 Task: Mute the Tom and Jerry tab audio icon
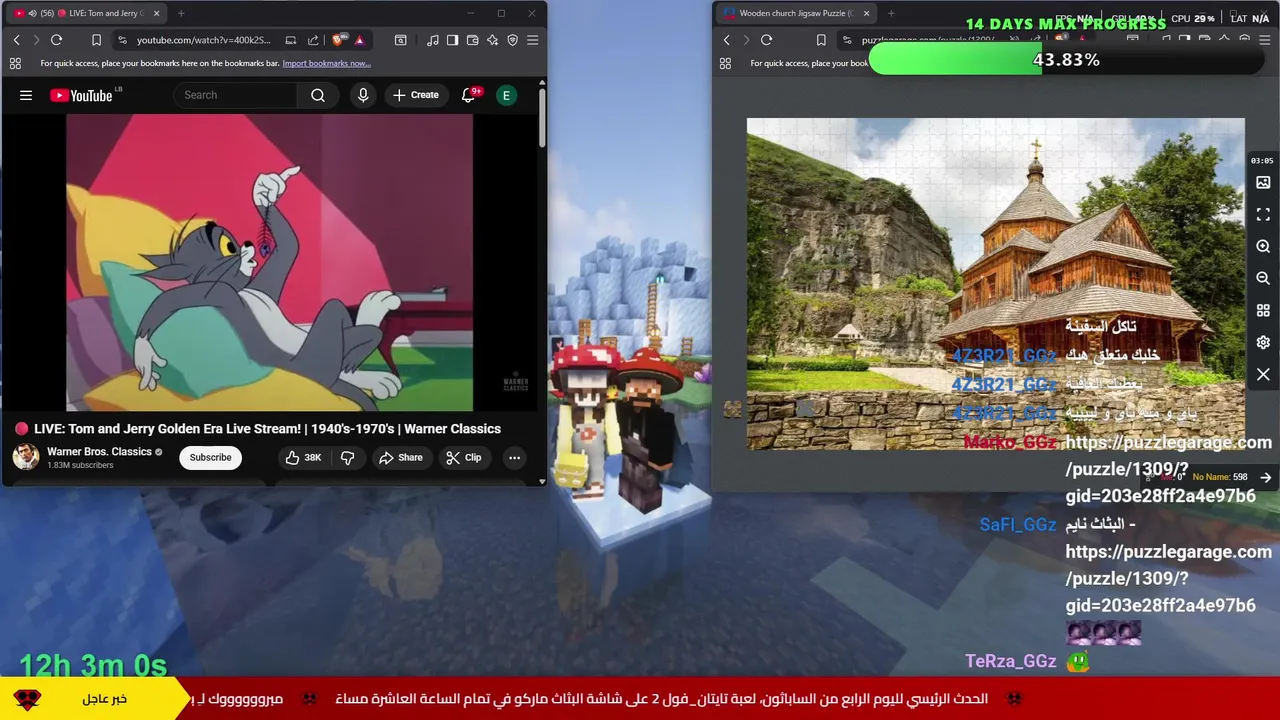[33, 13]
